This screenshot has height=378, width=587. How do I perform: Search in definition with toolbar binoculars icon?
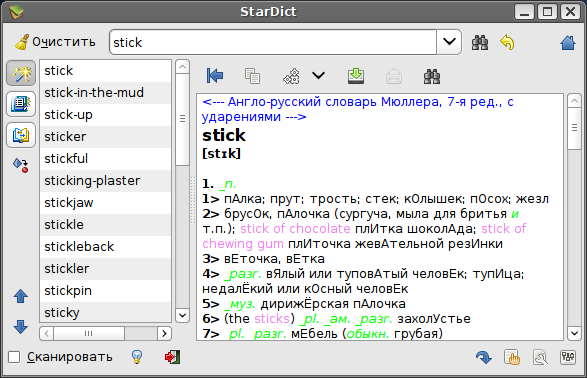(x=432, y=76)
